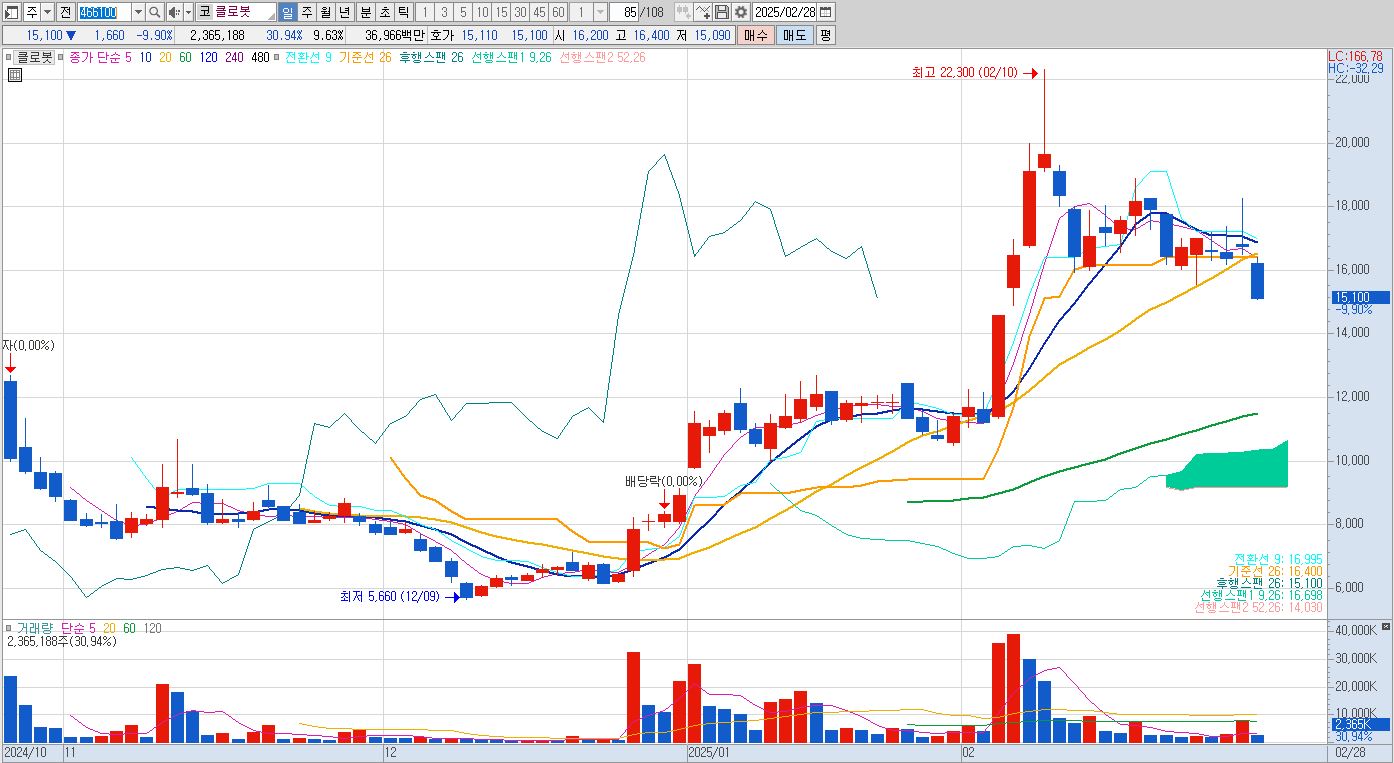Click the save disk icon
The image size is (1394, 763).
[x=722, y=12]
